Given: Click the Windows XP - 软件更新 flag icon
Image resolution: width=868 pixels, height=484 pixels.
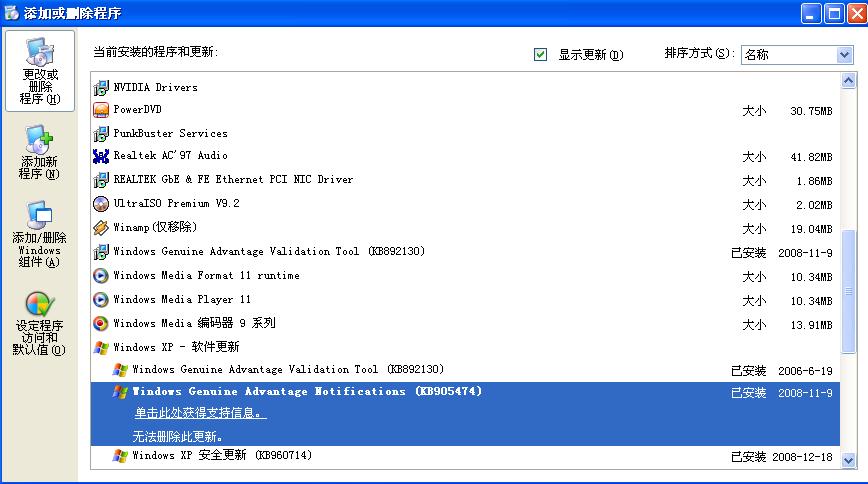Looking at the screenshot, I should coord(101,348).
